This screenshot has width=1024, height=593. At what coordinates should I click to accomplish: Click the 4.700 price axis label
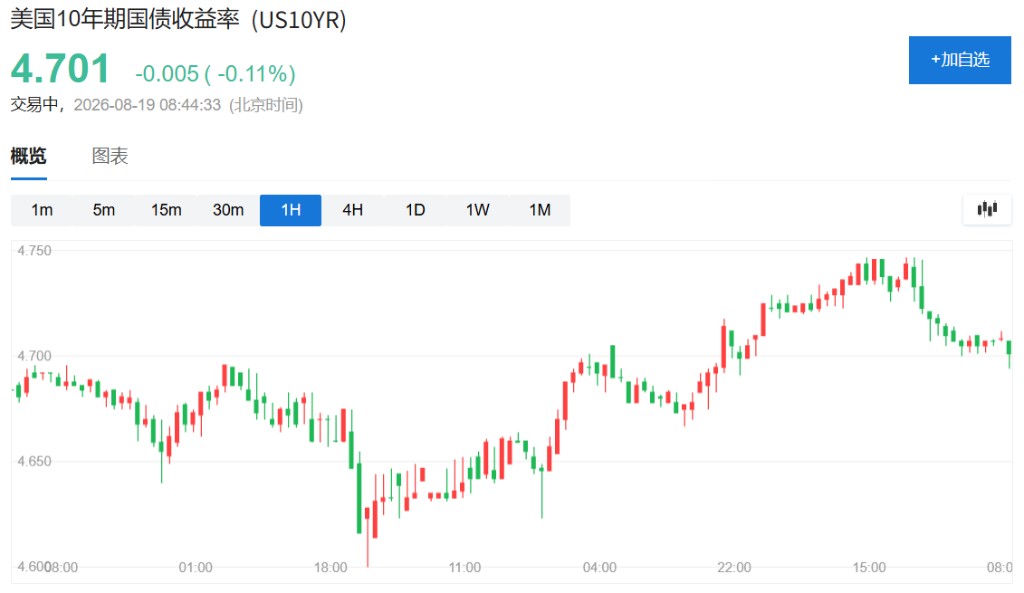click(x=34, y=356)
